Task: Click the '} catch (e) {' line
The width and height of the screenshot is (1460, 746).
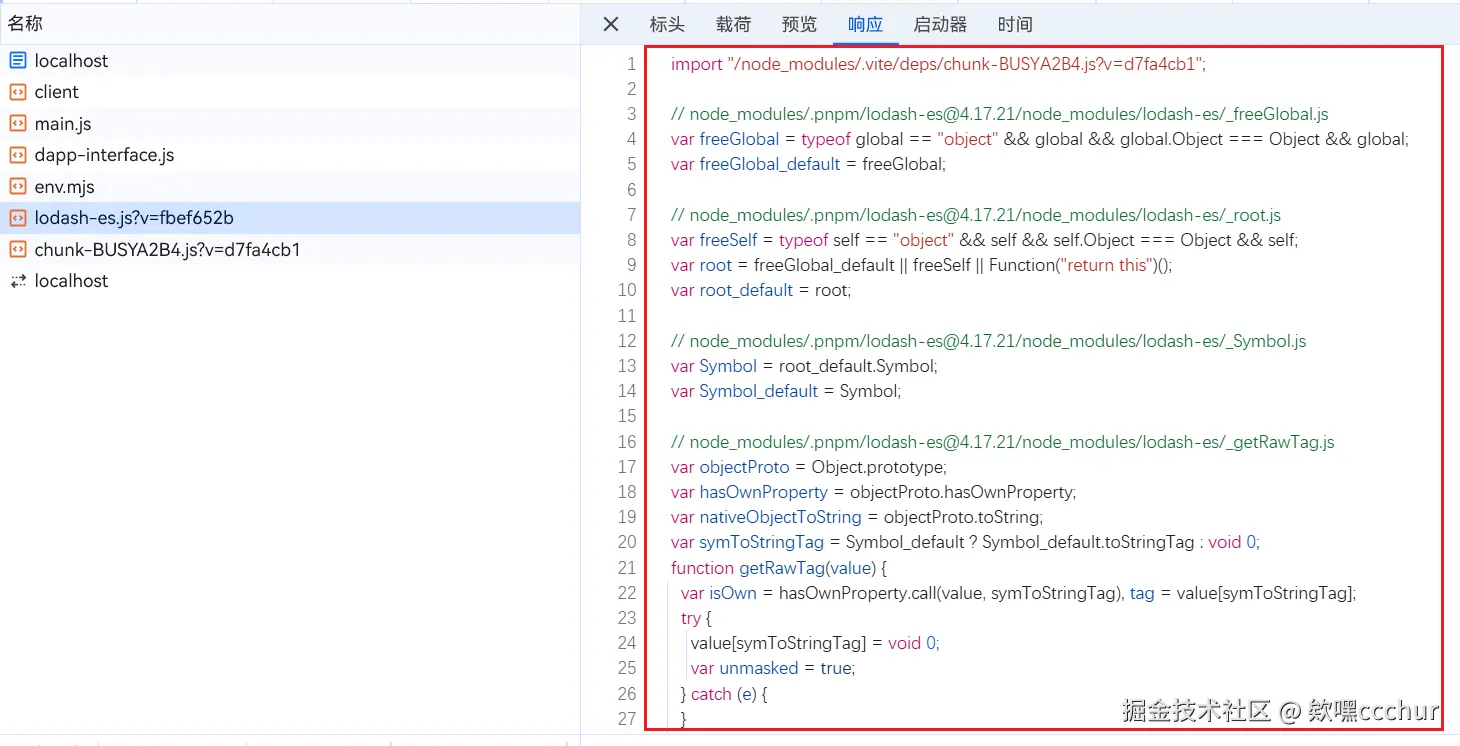Action: [724, 694]
